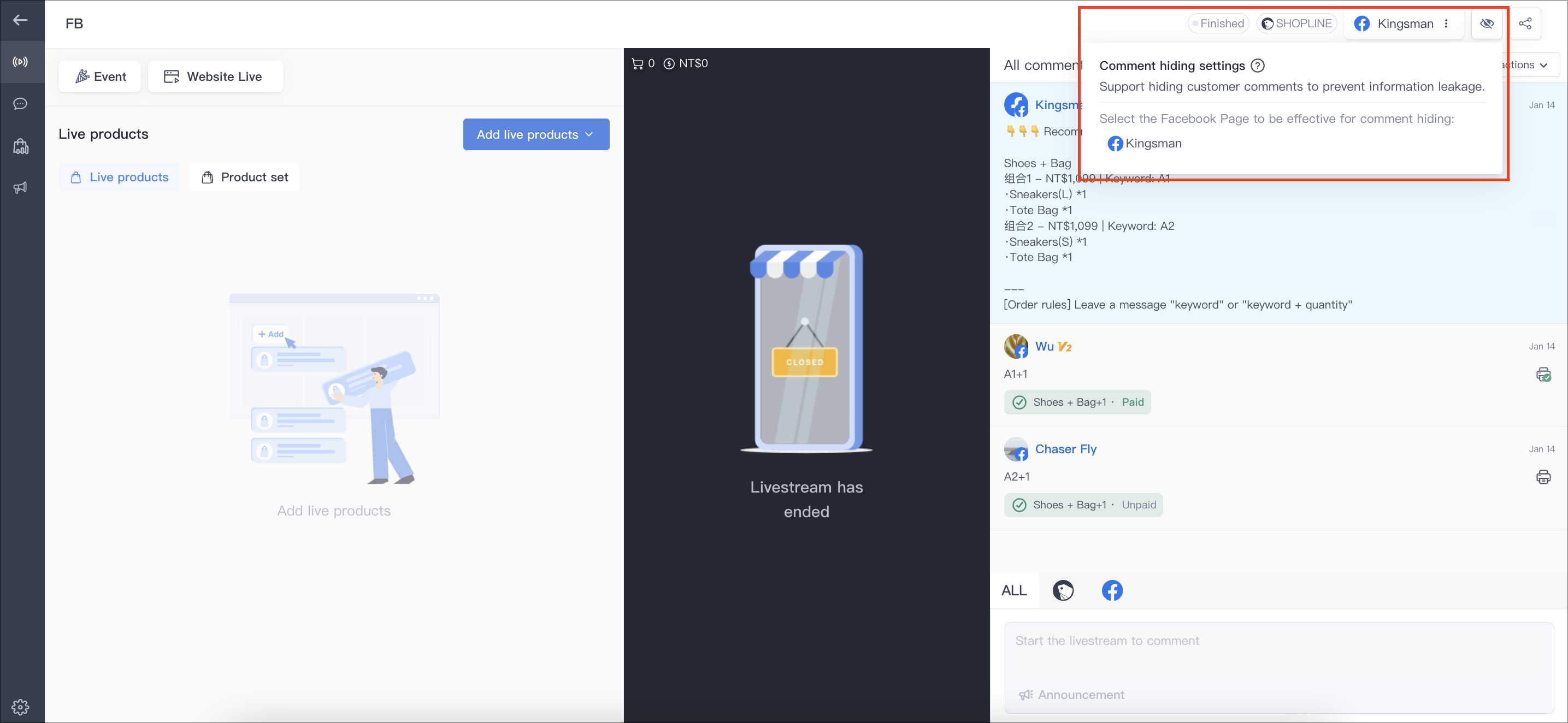Click printer icon on Wu's comment
Screen dimensions: 1568x723
1543,374
